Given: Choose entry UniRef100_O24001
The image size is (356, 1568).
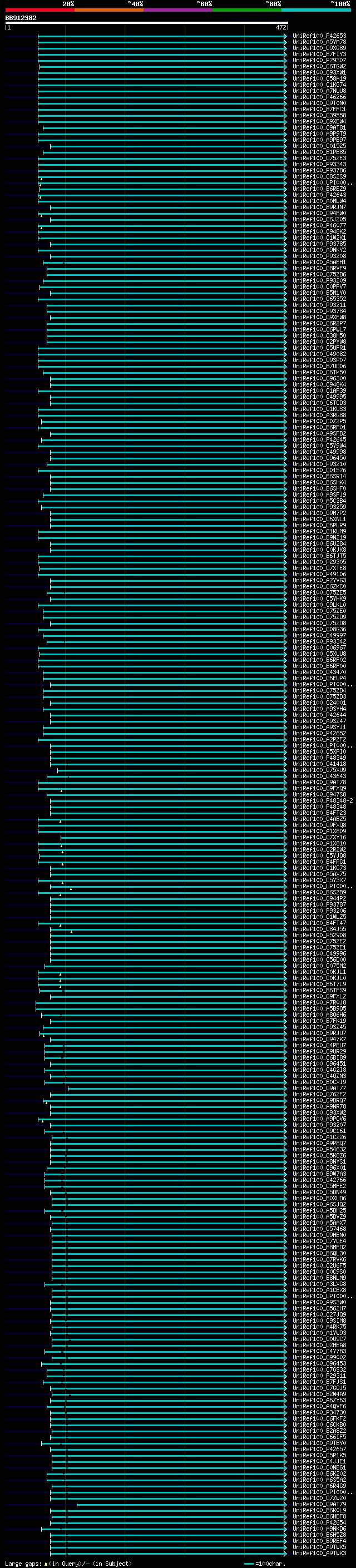Looking at the screenshot, I should [319, 703].
